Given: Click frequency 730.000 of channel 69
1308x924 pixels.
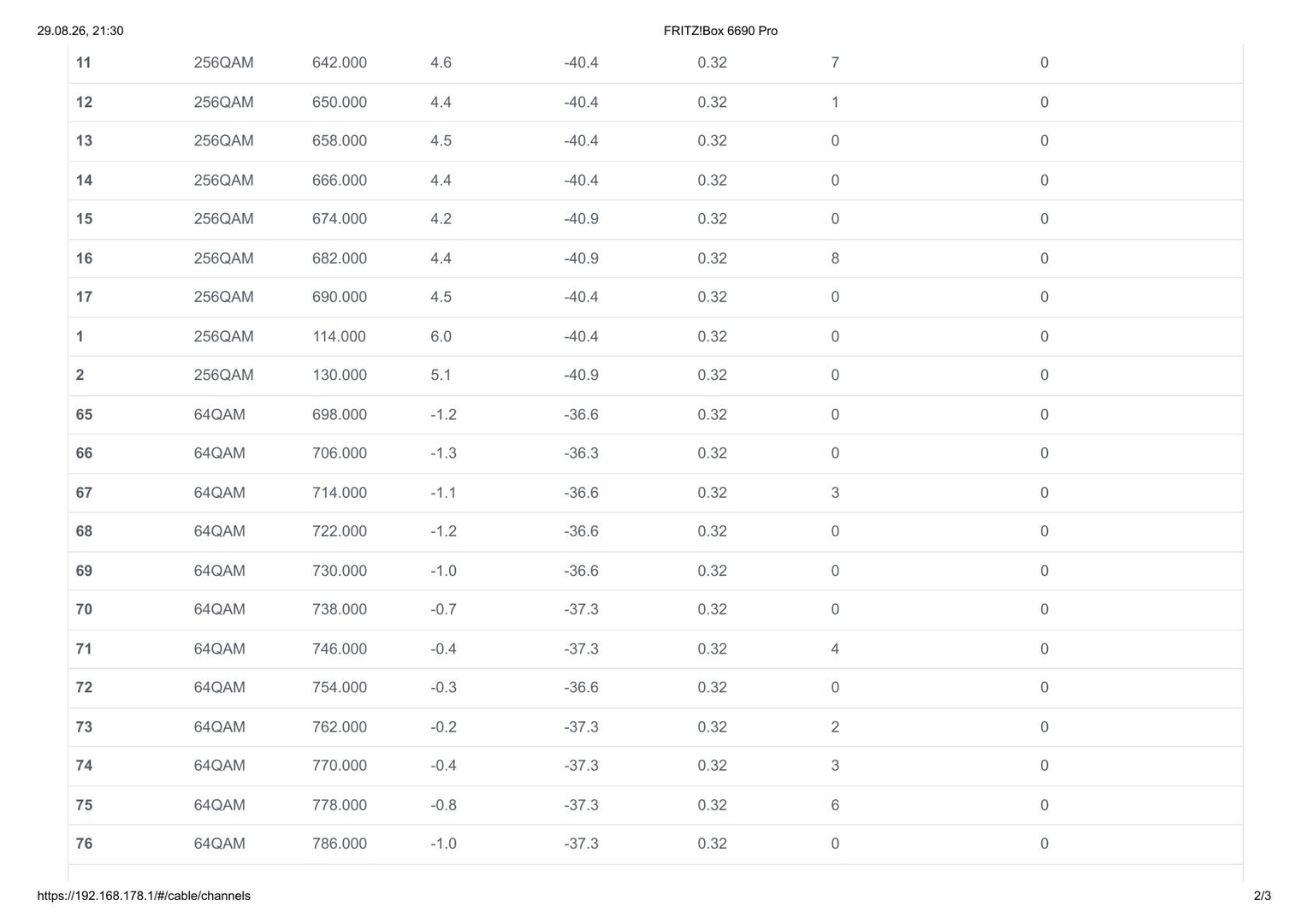Looking at the screenshot, I should 340,571.
